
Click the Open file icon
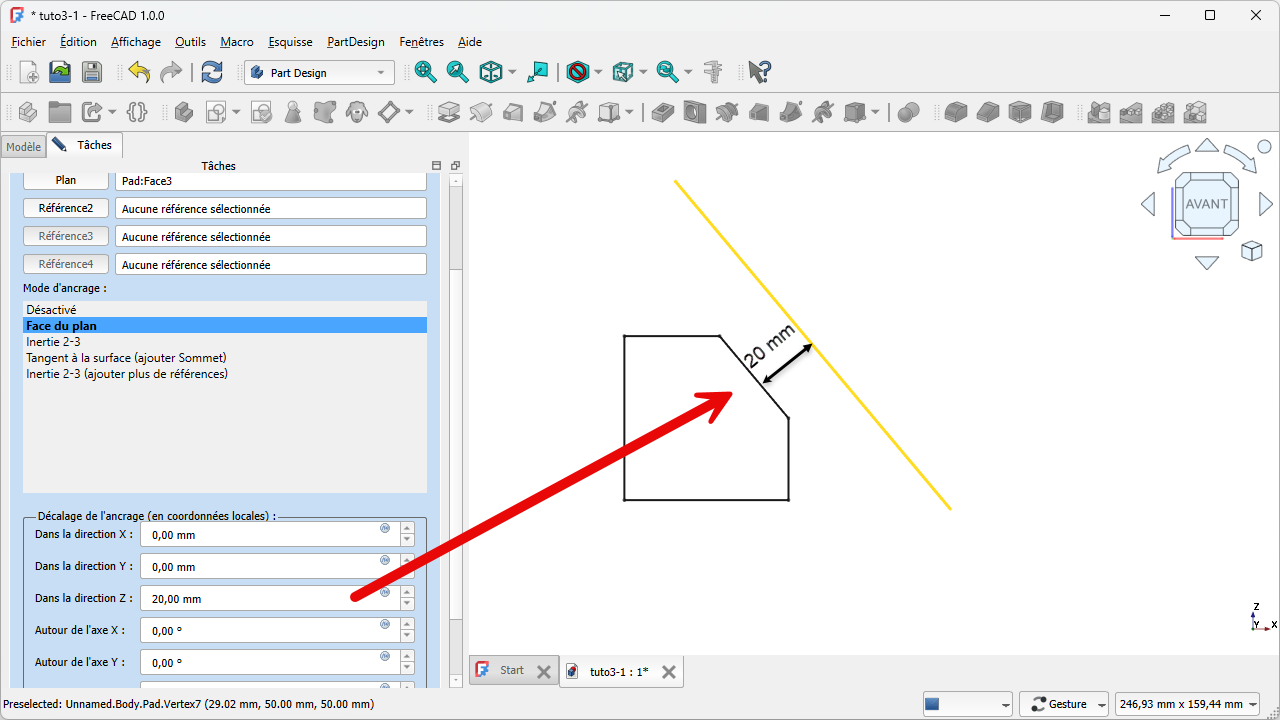coord(60,72)
